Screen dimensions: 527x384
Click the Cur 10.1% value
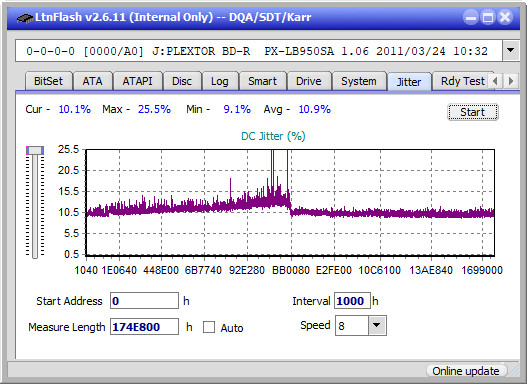[x=75, y=109]
